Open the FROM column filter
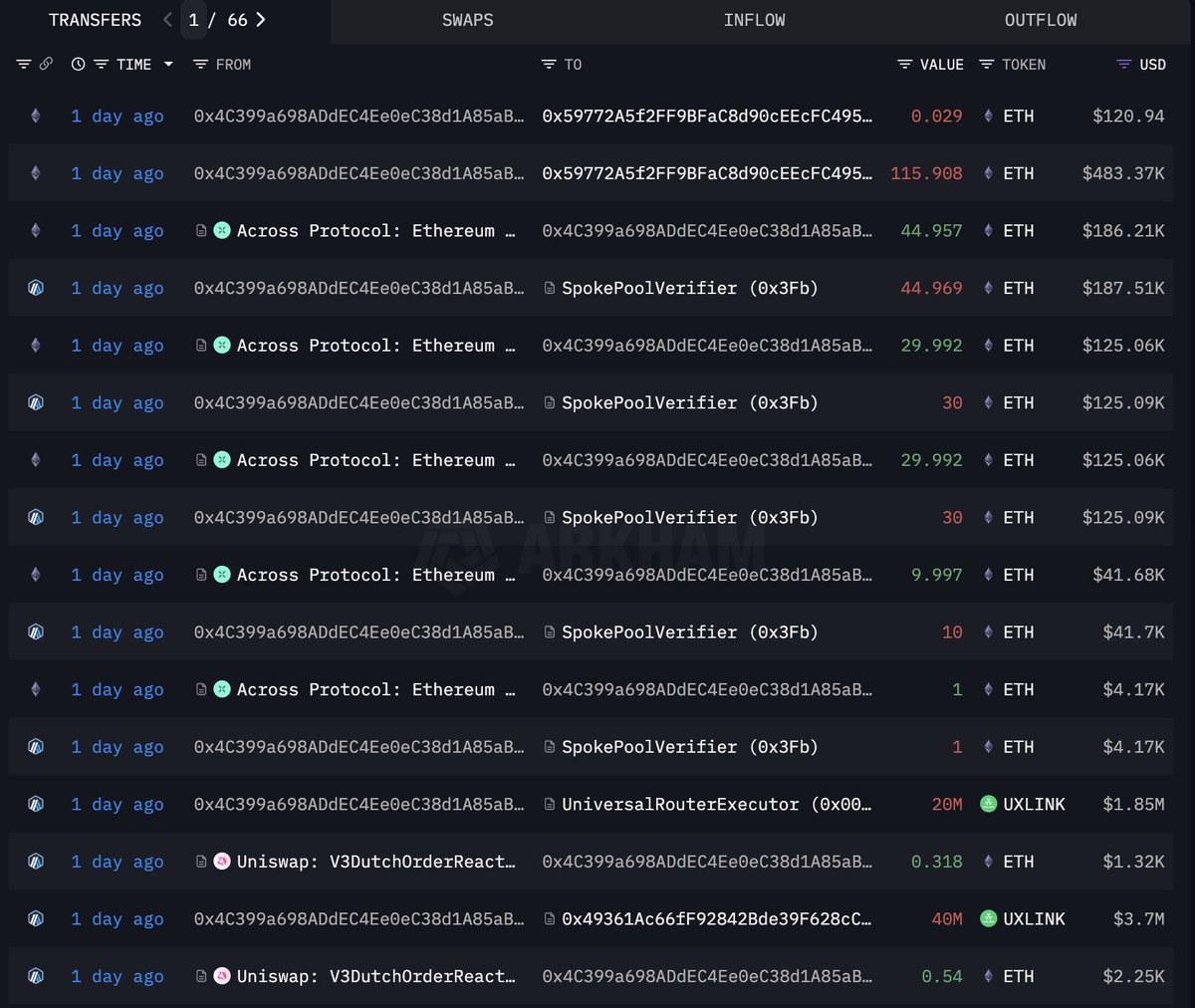Image resolution: width=1195 pixels, height=1008 pixels. [x=200, y=64]
